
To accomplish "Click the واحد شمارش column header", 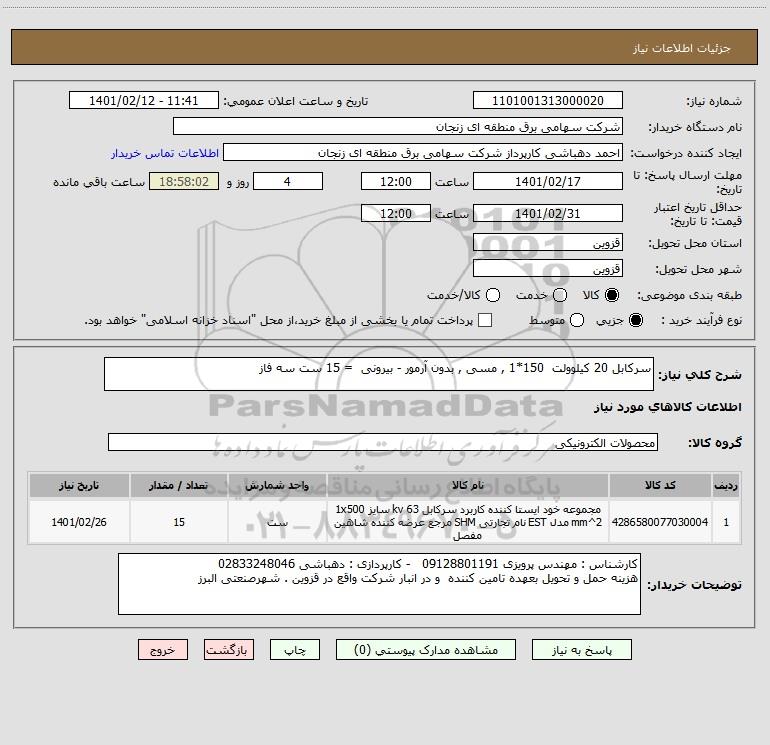I will click(277, 485).
